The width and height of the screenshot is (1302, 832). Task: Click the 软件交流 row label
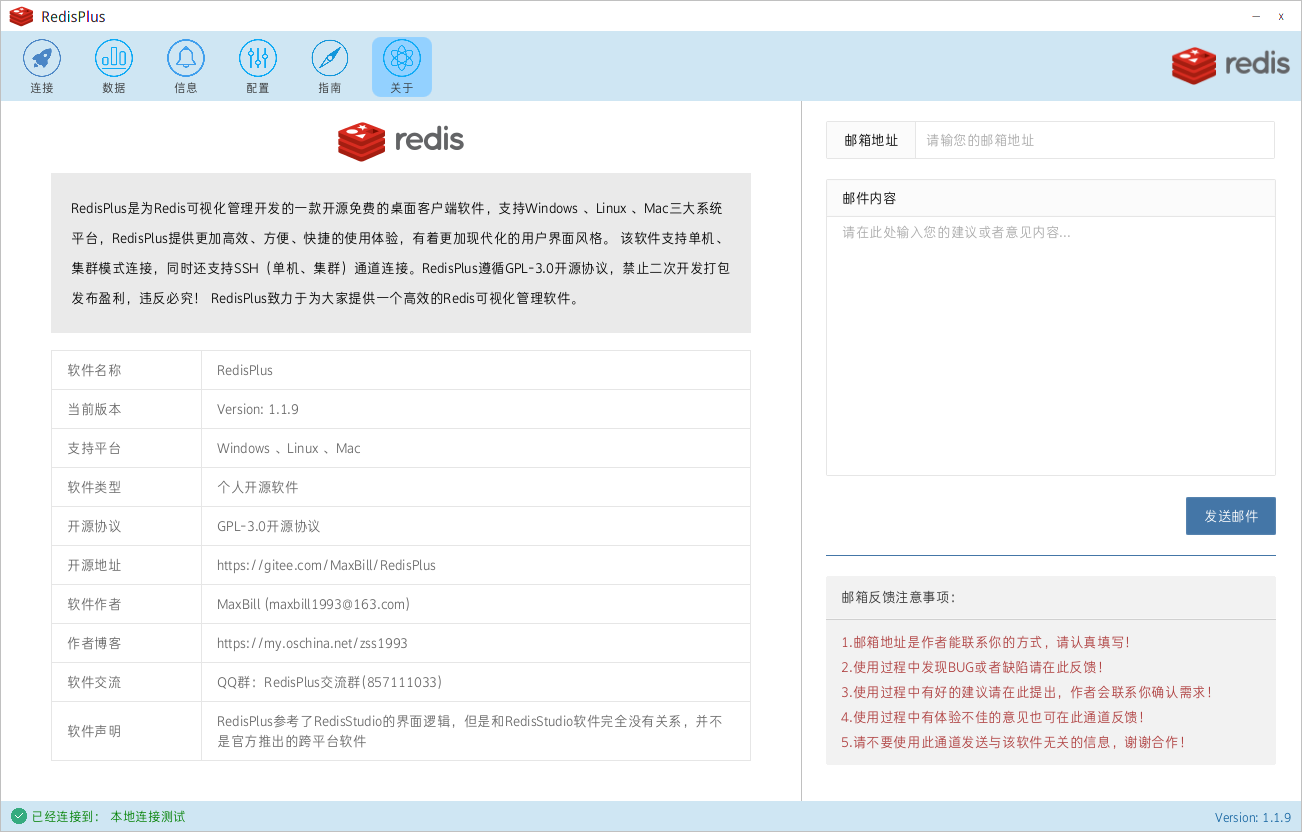[94, 682]
